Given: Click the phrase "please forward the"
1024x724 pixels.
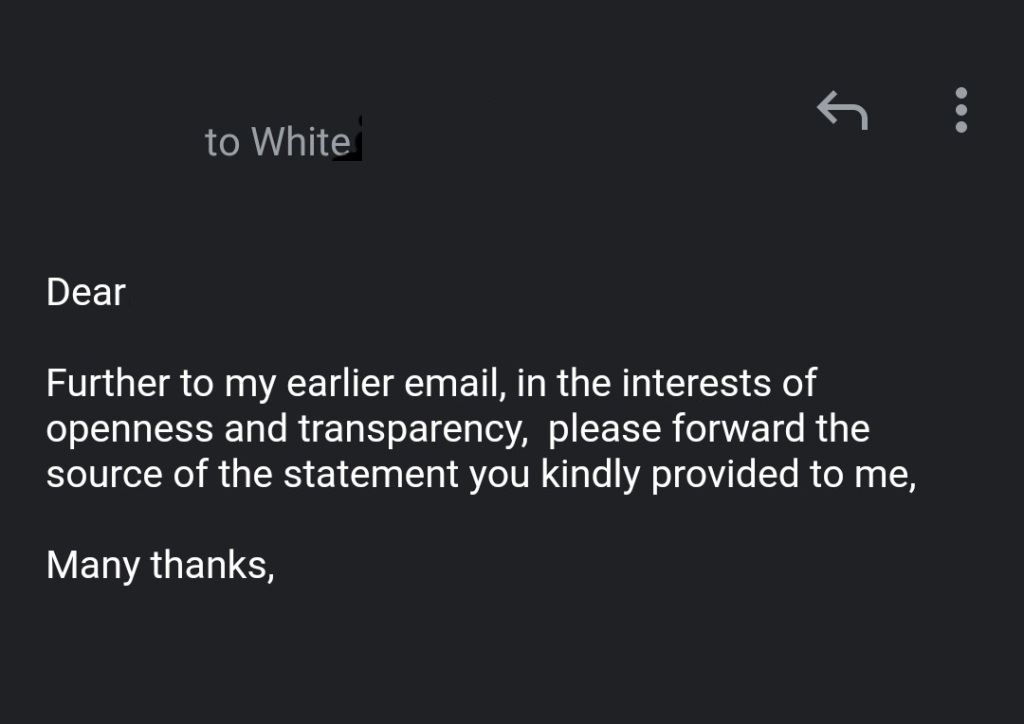Looking at the screenshot, I should [x=709, y=429].
